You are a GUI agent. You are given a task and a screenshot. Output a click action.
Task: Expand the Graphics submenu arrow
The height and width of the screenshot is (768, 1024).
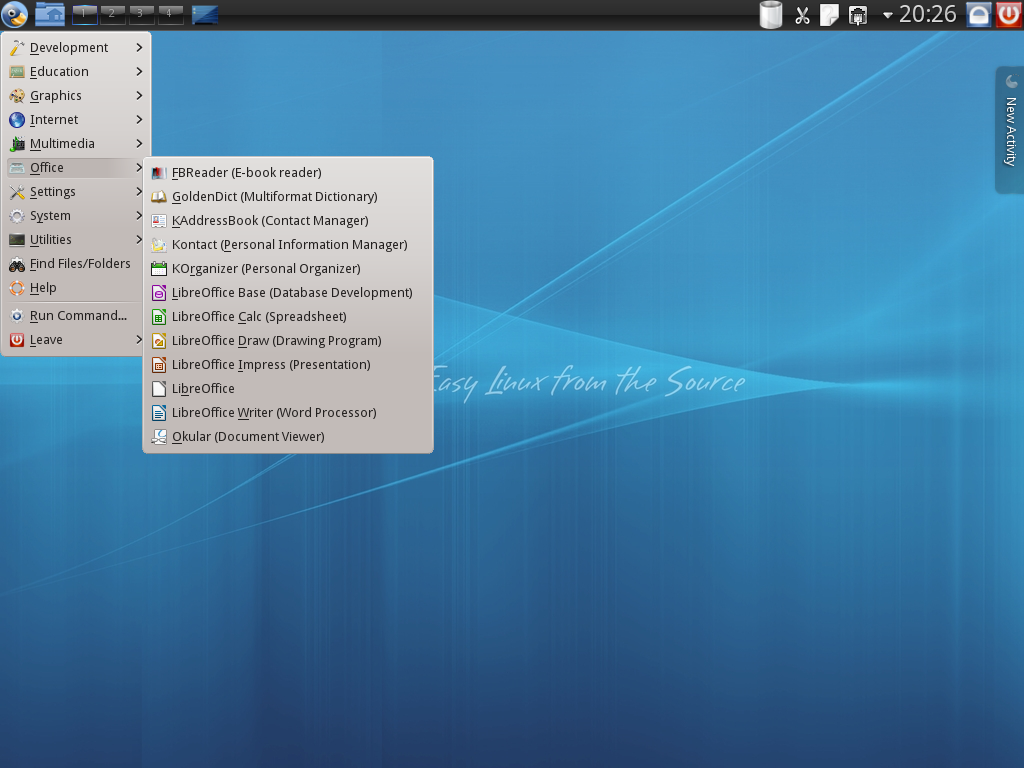138,95
